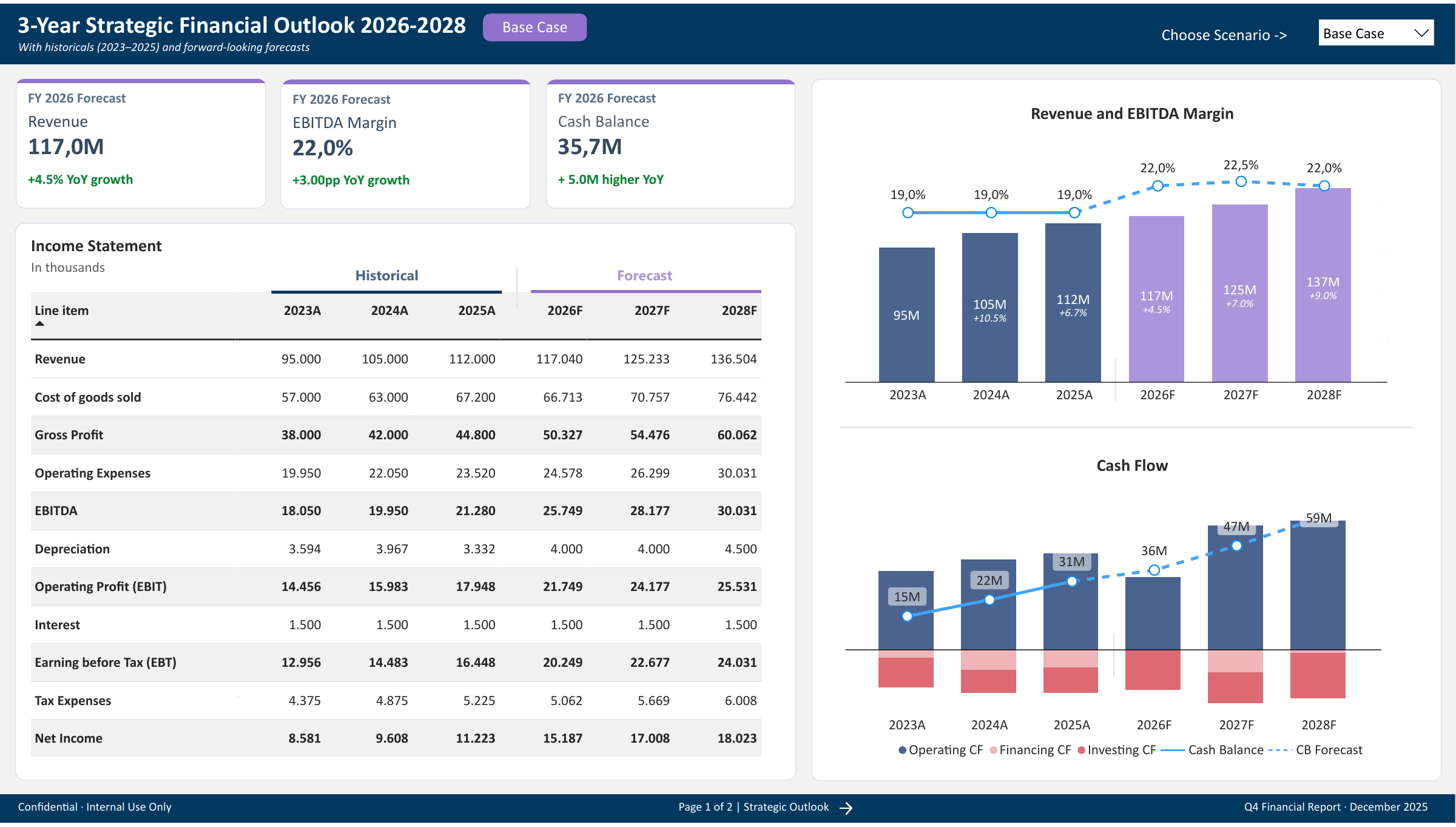Click the 31M cash balance label
Viewport: 1456px width, 827px height.
point(1072,562)
